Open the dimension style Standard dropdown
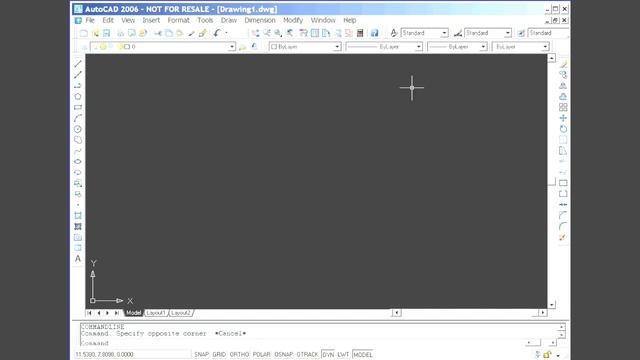Screen dimensions: 640x360 pyautogui.click(x=507, y=33)
